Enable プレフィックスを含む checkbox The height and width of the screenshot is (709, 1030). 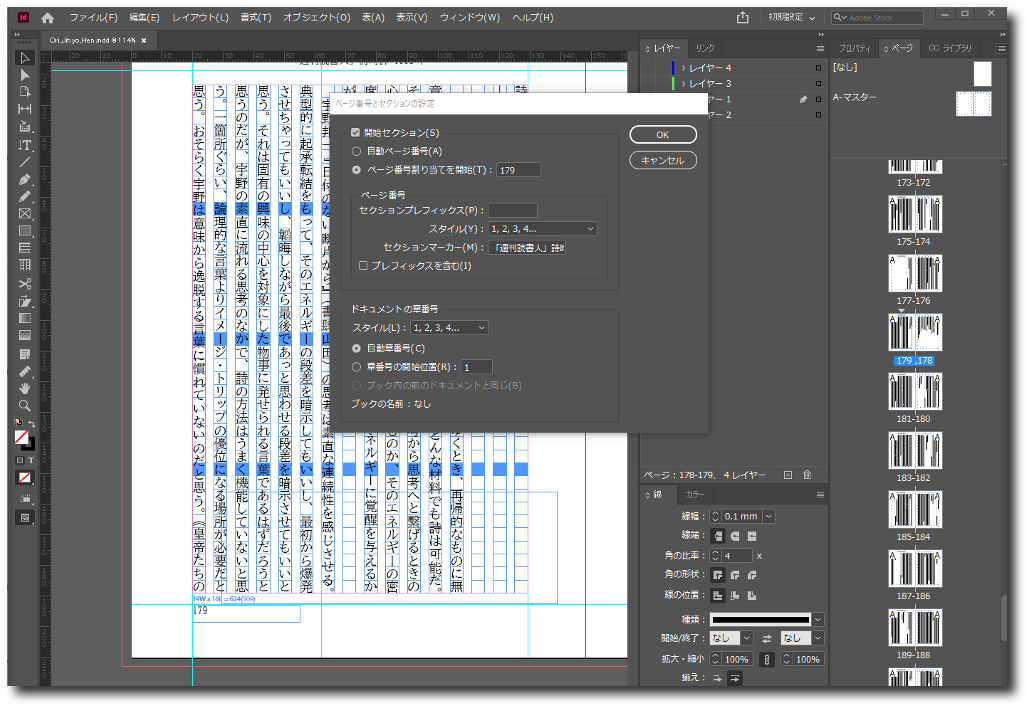tap(364, 266)
